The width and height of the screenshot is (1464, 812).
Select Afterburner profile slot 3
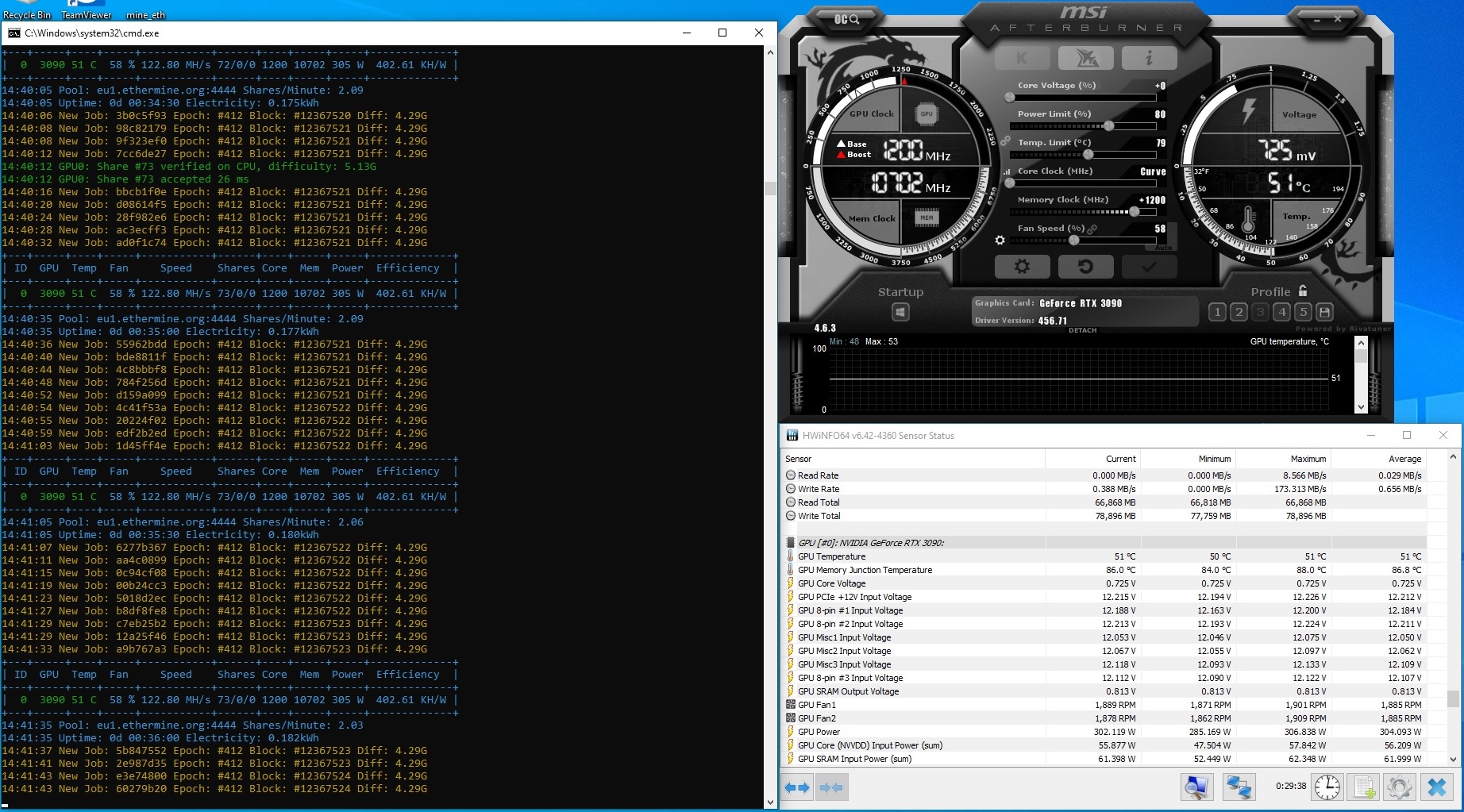[x=1260, y=312]
